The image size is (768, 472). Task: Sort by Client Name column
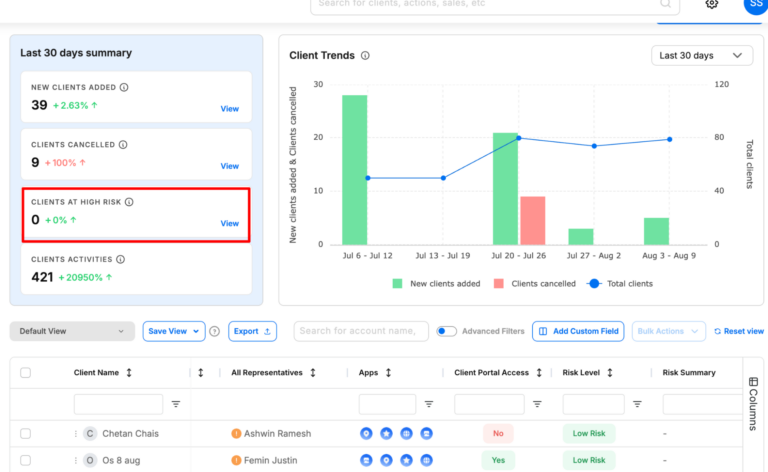(129, 373)
